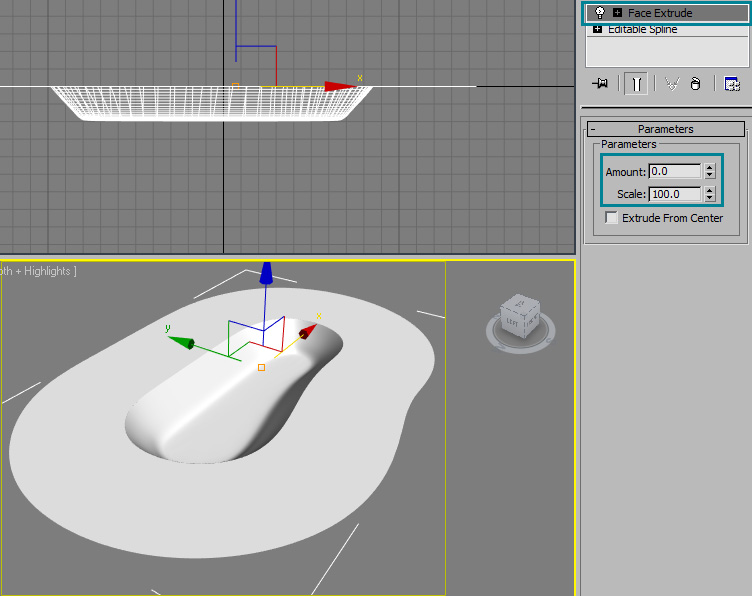The image size is (752, 596).
Task: Open Configure Modifier Sets icon
Action: click(x=732, y=85)
